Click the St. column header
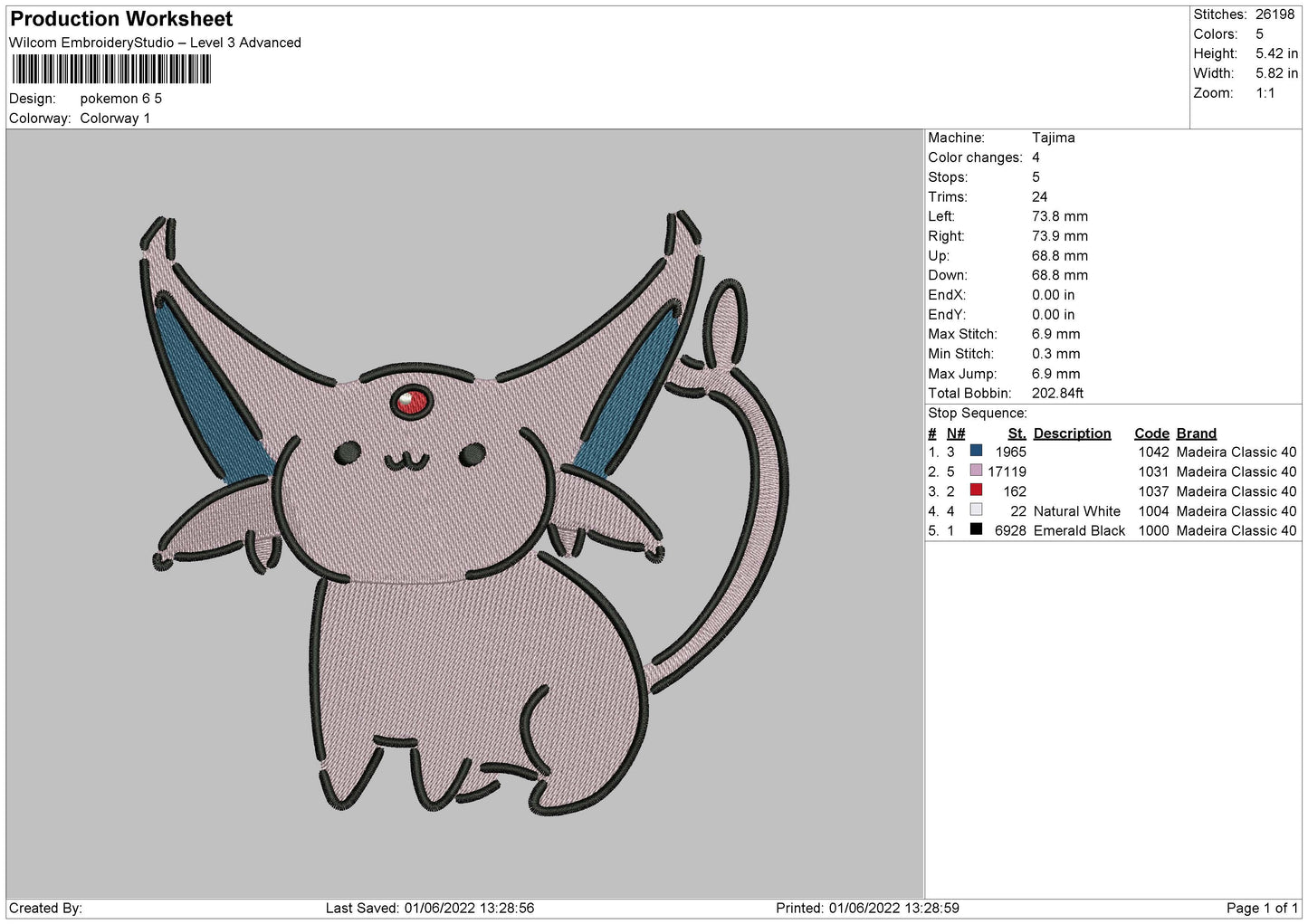Image resolution: width=1308 pixels, height=924 pixels. 1017,433
